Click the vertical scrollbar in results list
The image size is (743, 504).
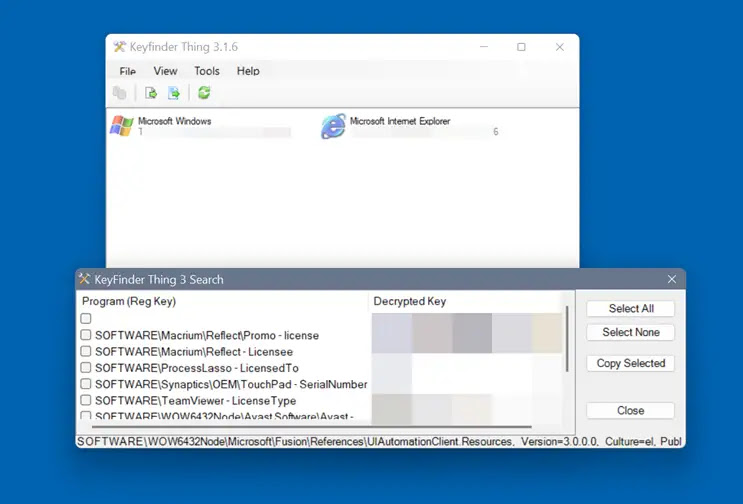[567, 338]
